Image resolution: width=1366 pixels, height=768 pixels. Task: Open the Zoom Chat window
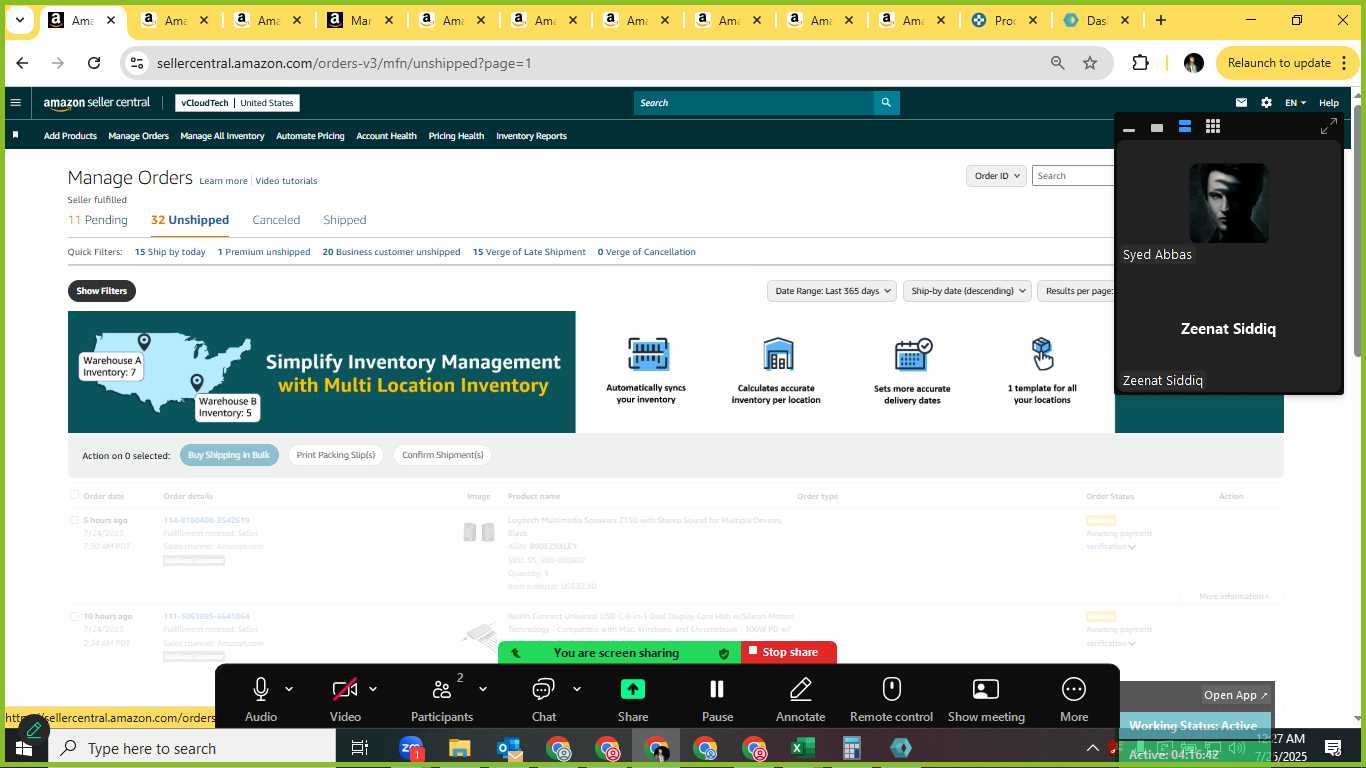pyautogui.click(x=543, y=689)
